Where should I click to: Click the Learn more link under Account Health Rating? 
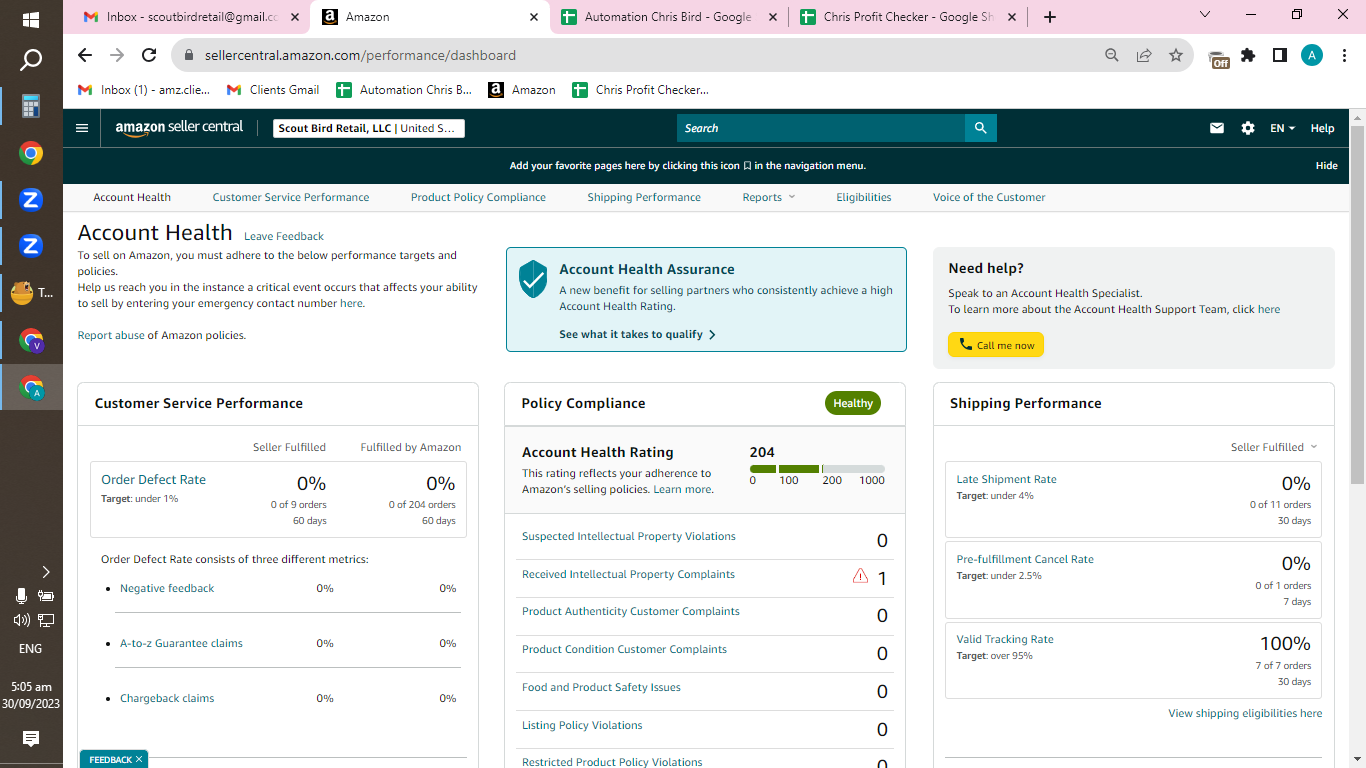pyautogui.click(x=683, y=490)
